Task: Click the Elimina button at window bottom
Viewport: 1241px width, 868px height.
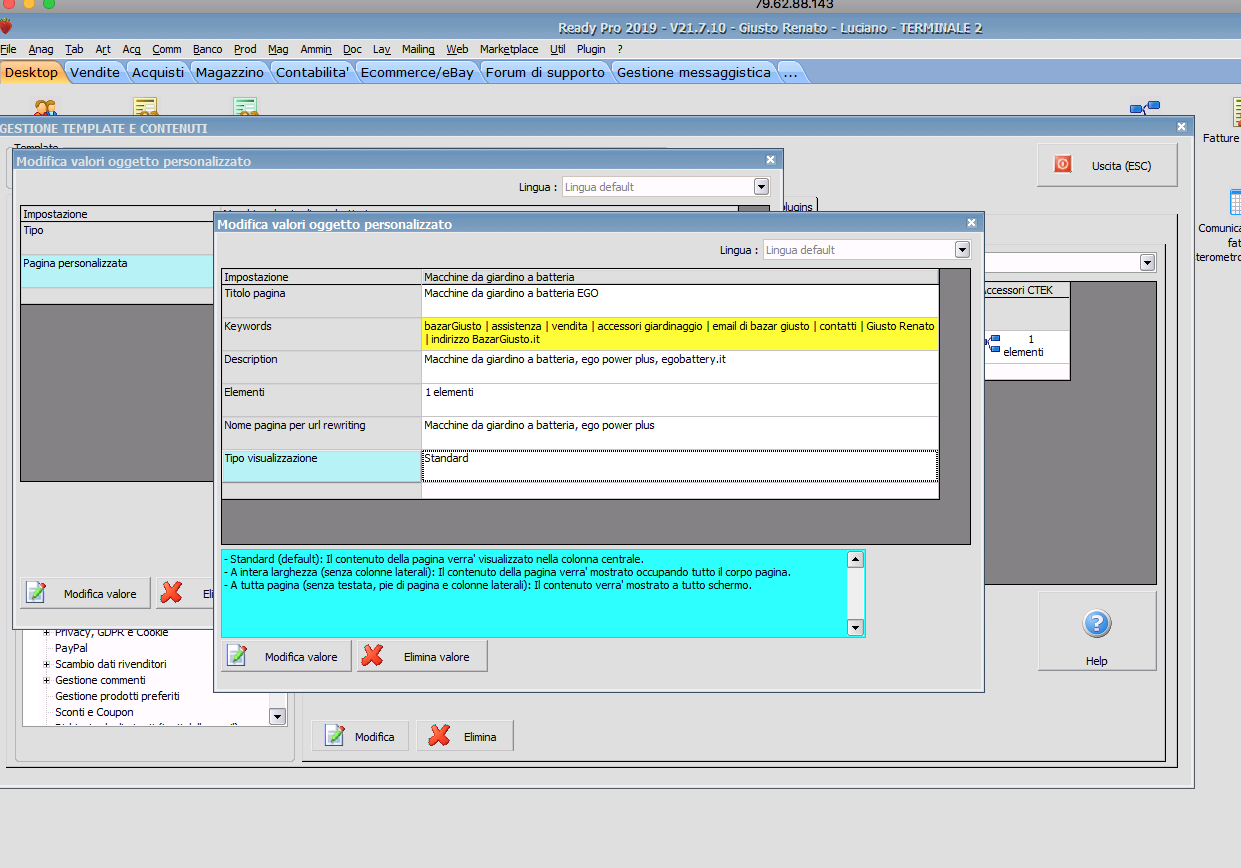Action: [x=465, y=736]
